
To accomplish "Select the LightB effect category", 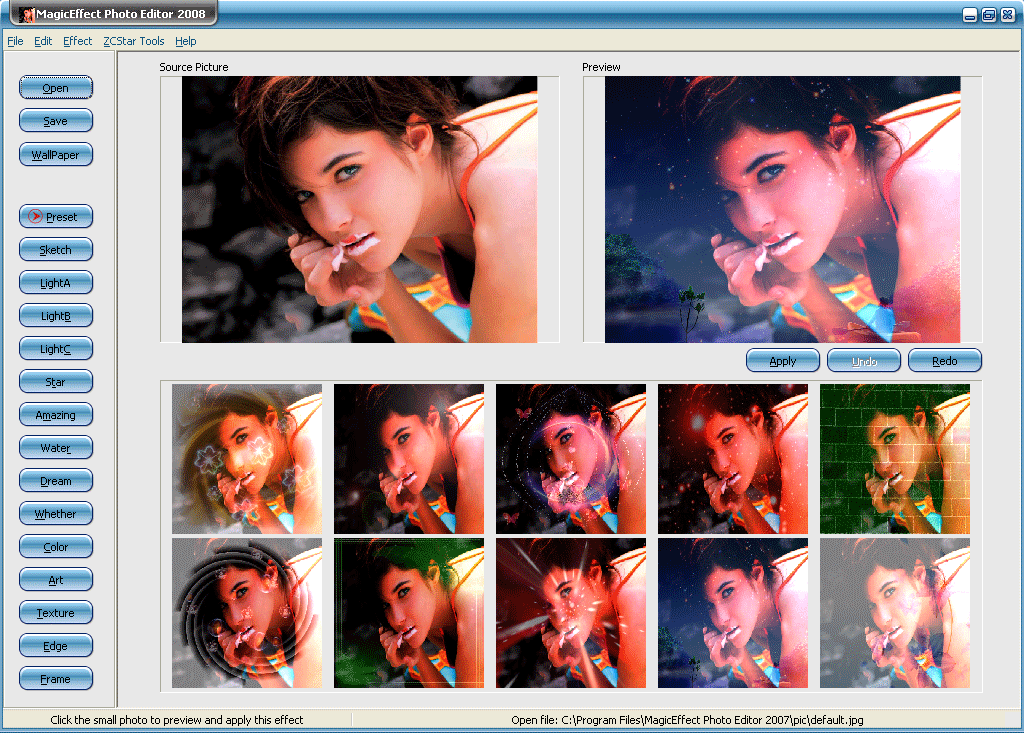I will 56,316.
